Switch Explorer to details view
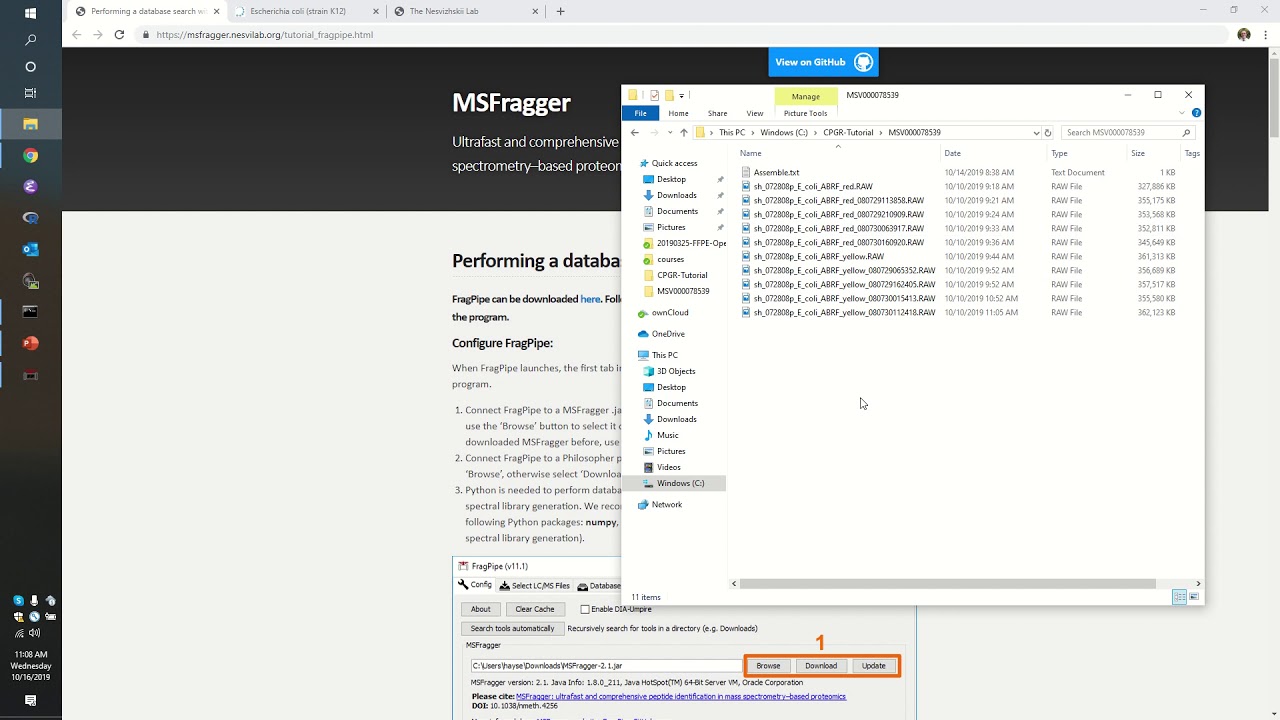Screen dimensions: 1280x720 [1179, 597]
